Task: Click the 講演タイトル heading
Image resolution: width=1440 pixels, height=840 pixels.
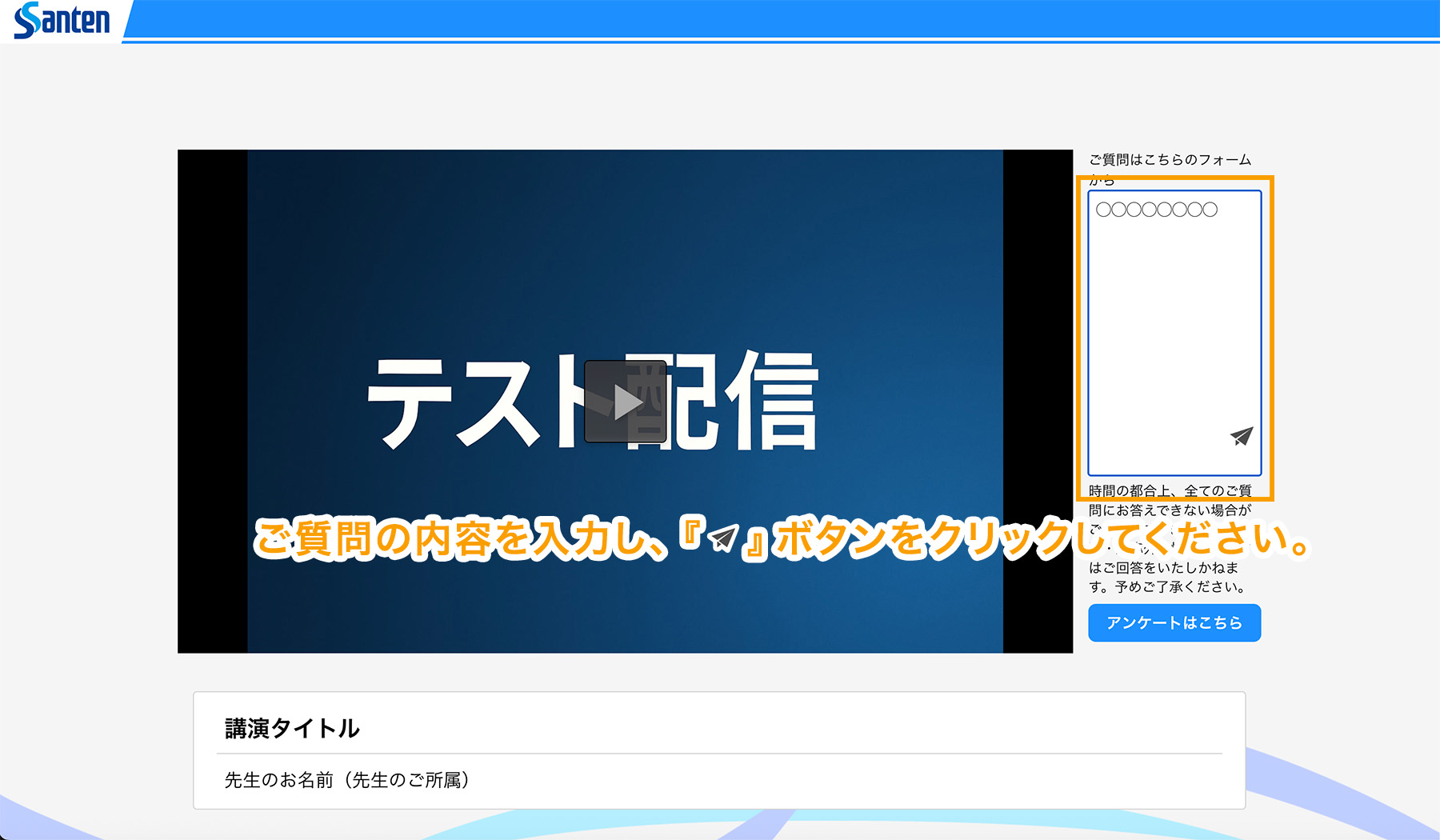Action: pyautogui.click(x=292, y=728)
